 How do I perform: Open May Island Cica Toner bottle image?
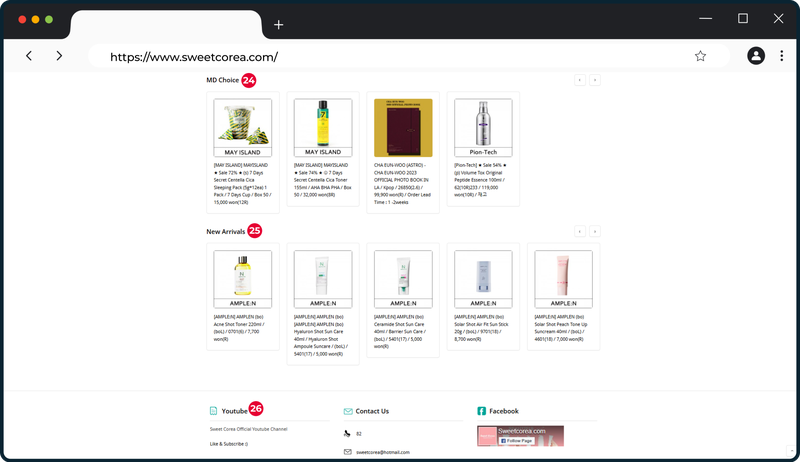point(323,127)
